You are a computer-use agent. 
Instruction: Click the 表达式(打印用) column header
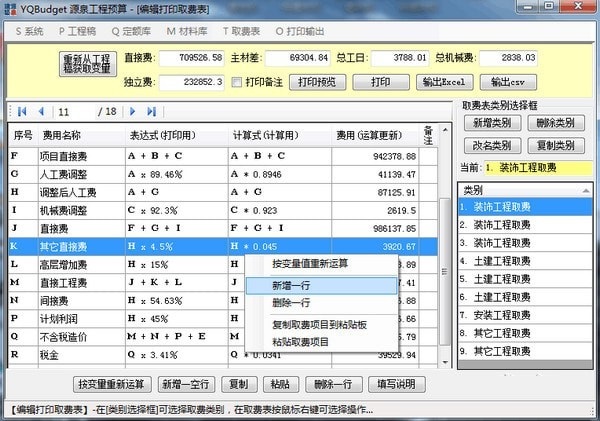[177, 135]
